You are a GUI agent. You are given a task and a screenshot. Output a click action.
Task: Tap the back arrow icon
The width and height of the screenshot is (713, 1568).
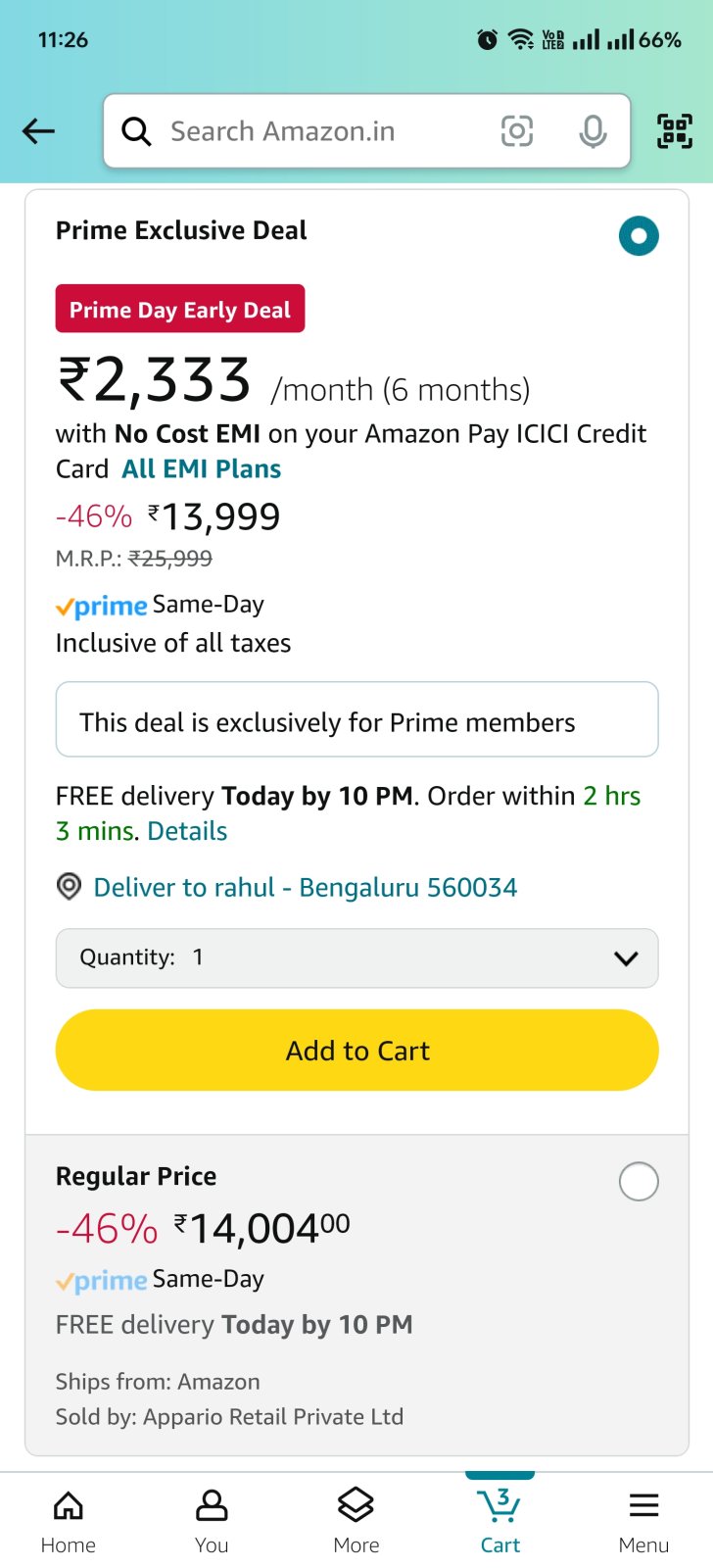coord(38,130)
